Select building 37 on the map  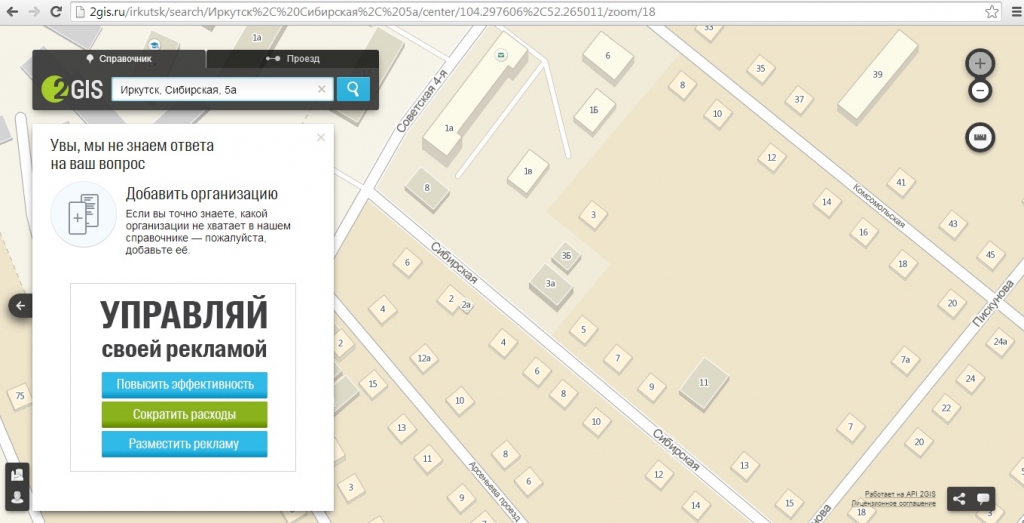799,100
